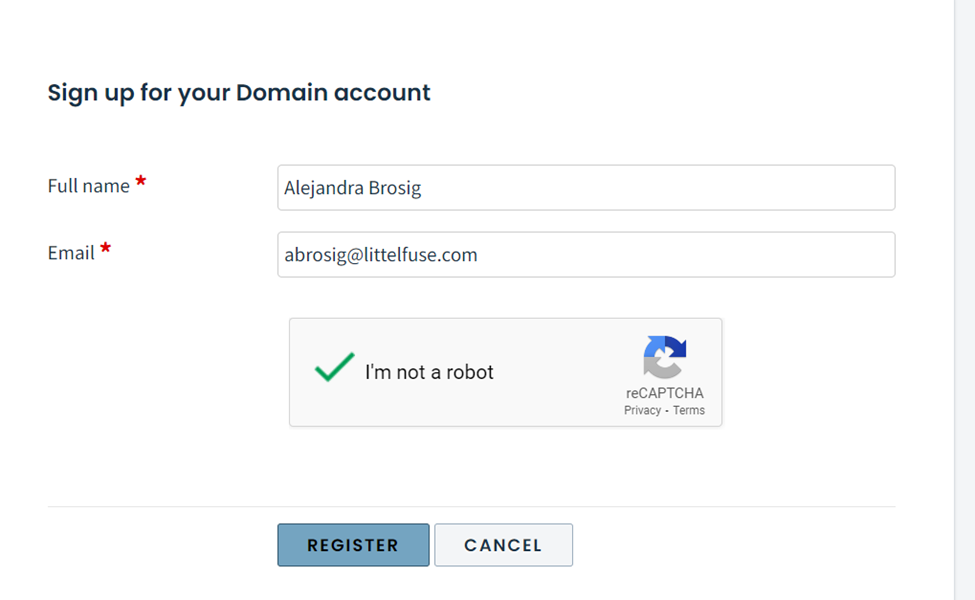The height and width of the screenshot is (600, 975).
Task: Click the "reCAPTCHA" text under the logo
Action: 665,393
